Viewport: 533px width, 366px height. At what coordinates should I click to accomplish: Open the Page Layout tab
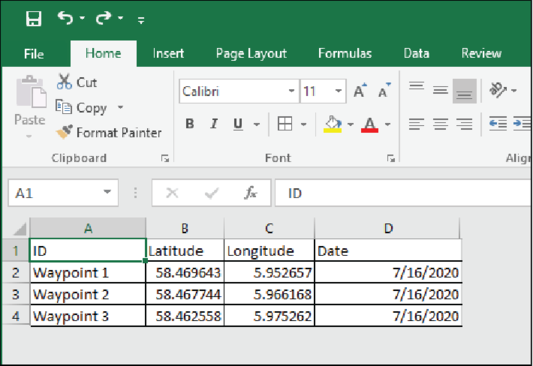[251, 54]
